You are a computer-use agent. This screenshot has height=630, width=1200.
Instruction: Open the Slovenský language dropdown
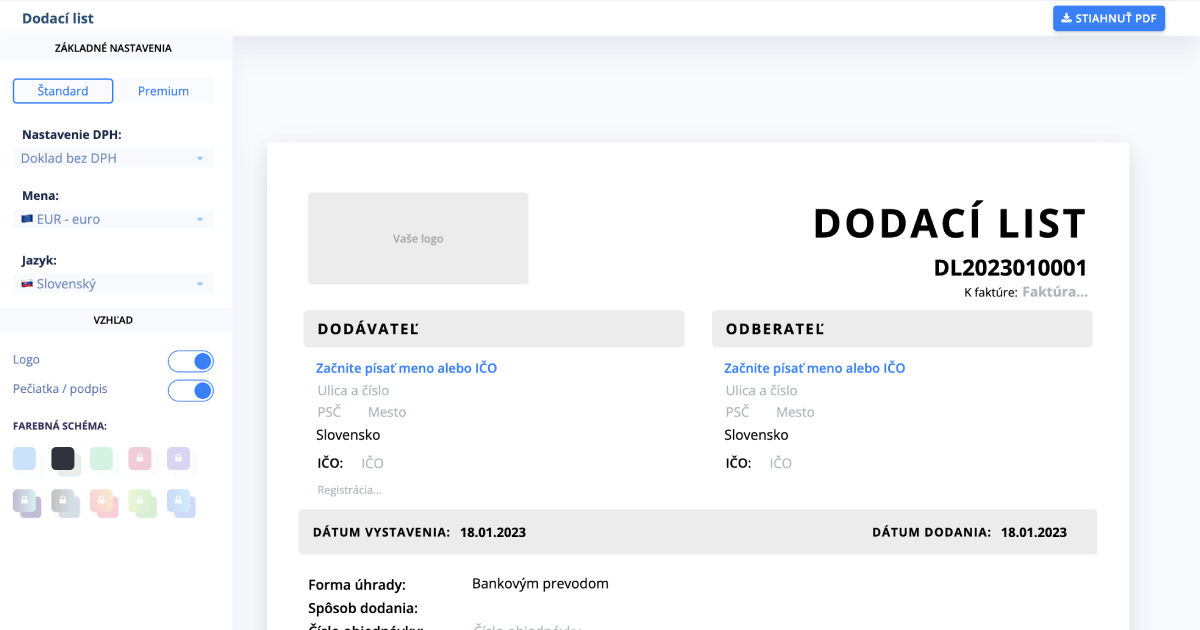(x=112, y=283)
